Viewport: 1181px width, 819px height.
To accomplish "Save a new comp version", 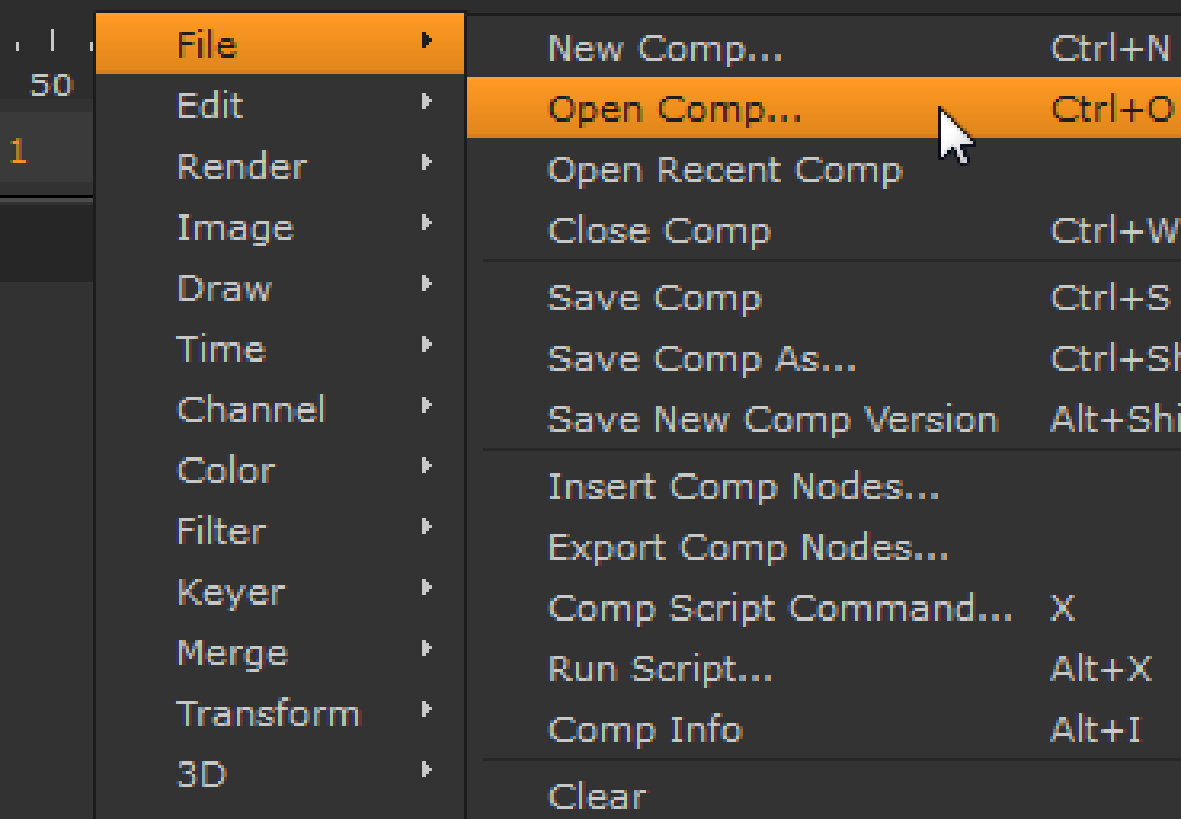I will 772,420.
